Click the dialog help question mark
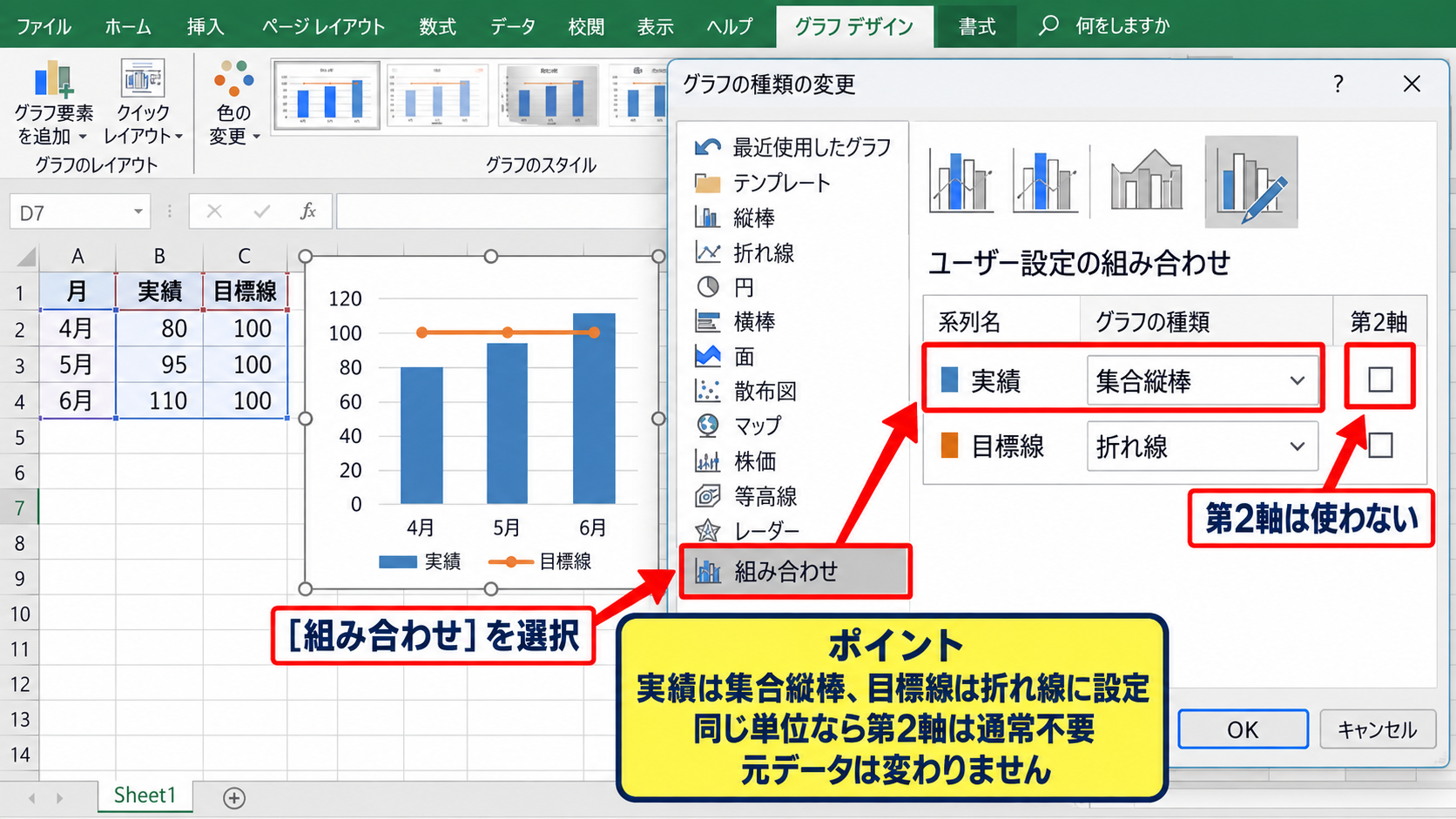 click(x=1338, y=84)
